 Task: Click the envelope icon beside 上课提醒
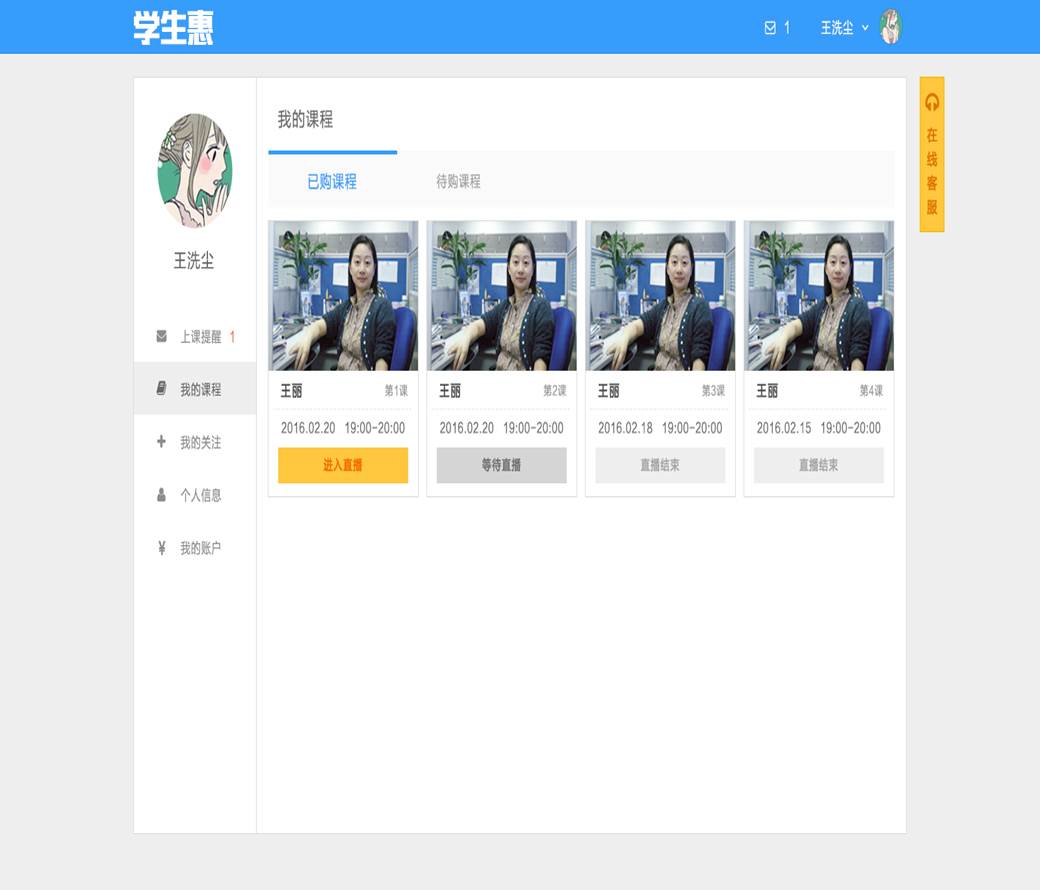pyautogui.click(x=162, y=337)
